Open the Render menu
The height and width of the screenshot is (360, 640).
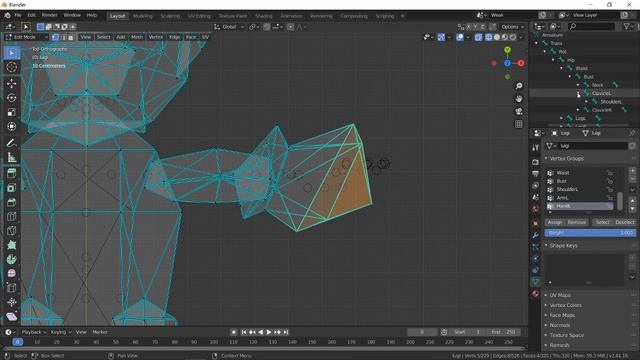49,15
